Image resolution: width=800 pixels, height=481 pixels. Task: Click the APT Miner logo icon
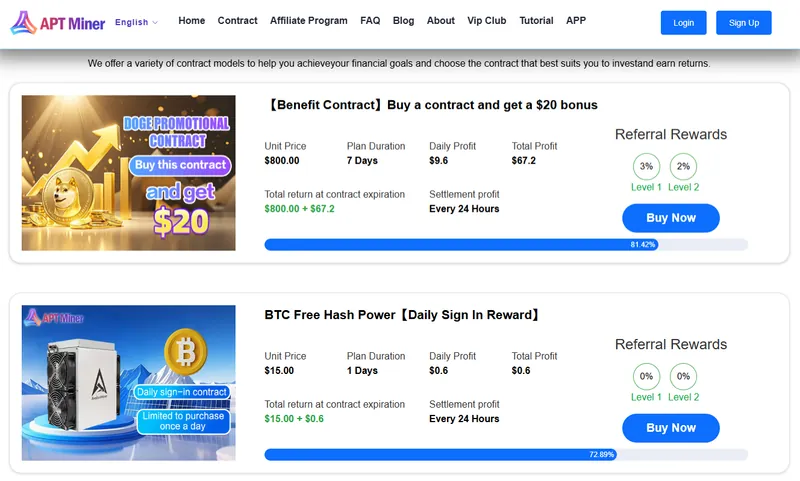(23, 22)
